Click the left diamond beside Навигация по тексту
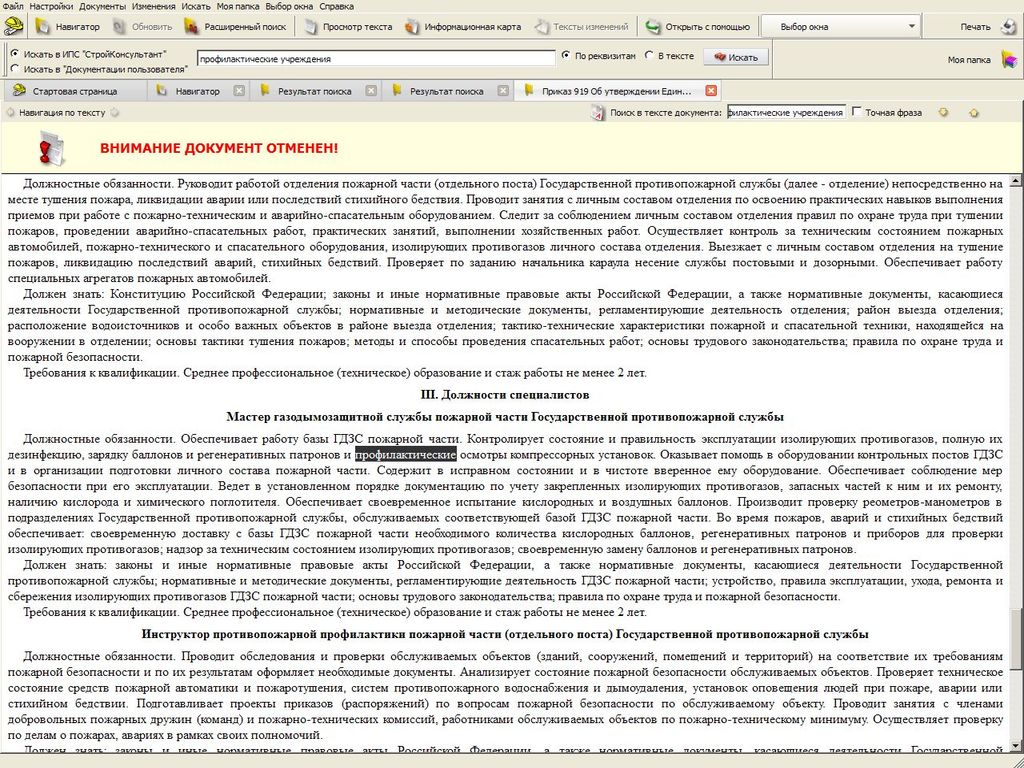Image resolution: width=1024 pixels, height=768 pixels. point(10,112)
